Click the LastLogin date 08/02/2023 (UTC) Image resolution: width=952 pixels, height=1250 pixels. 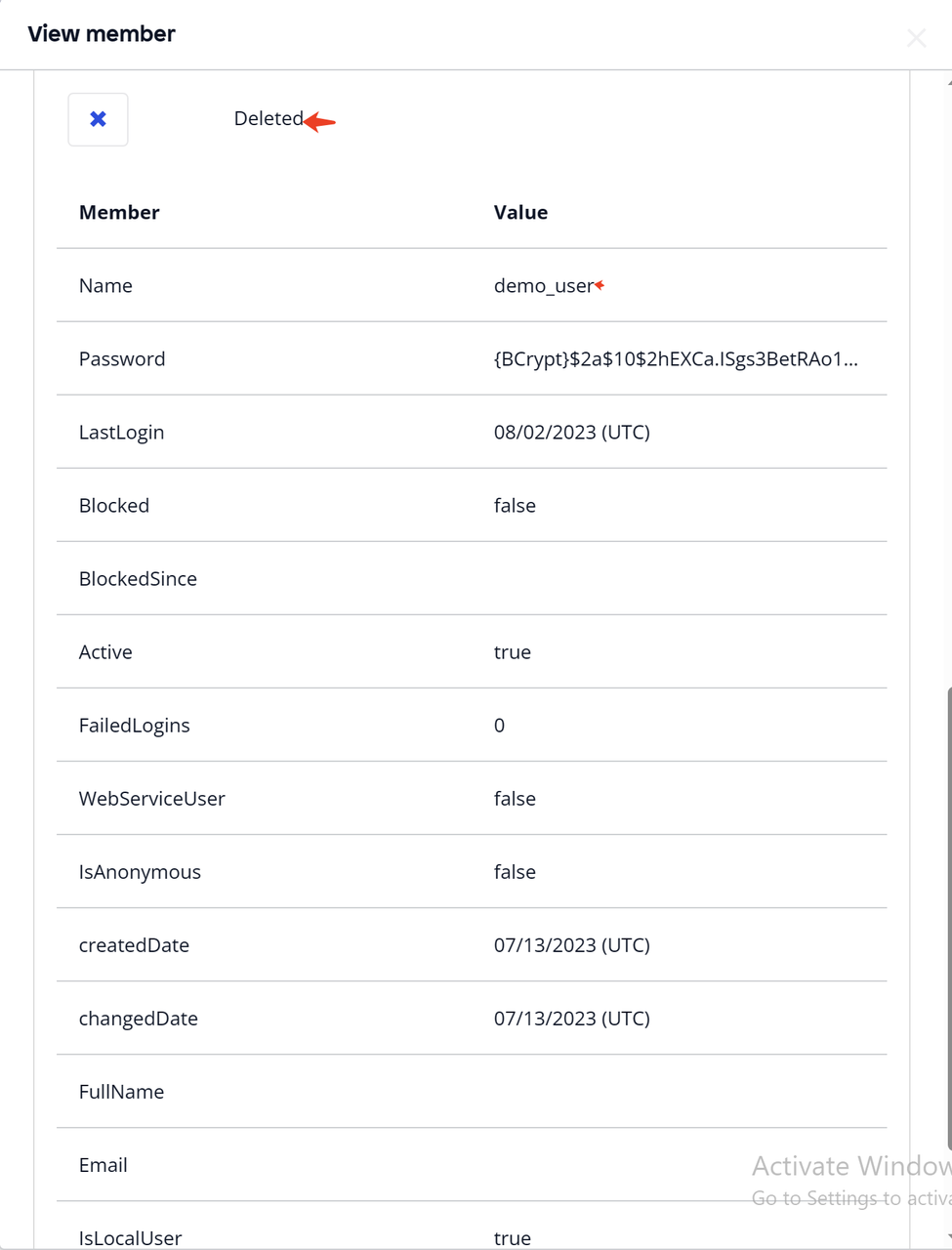(x=572, y=432)
